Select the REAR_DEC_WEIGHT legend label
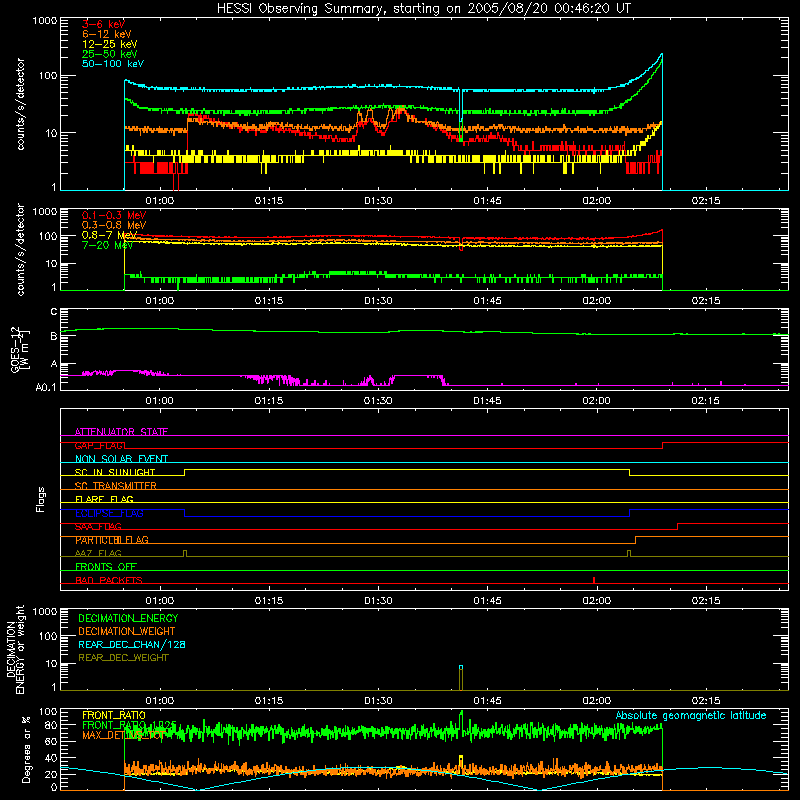 [123, 658]
